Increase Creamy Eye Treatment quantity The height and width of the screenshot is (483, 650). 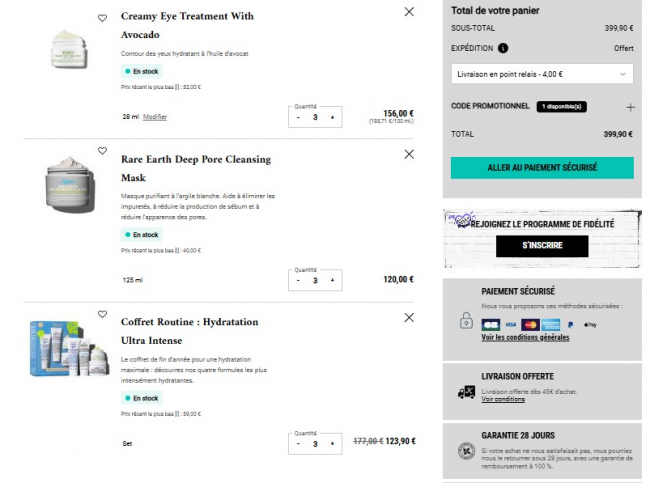click(332, 117)
